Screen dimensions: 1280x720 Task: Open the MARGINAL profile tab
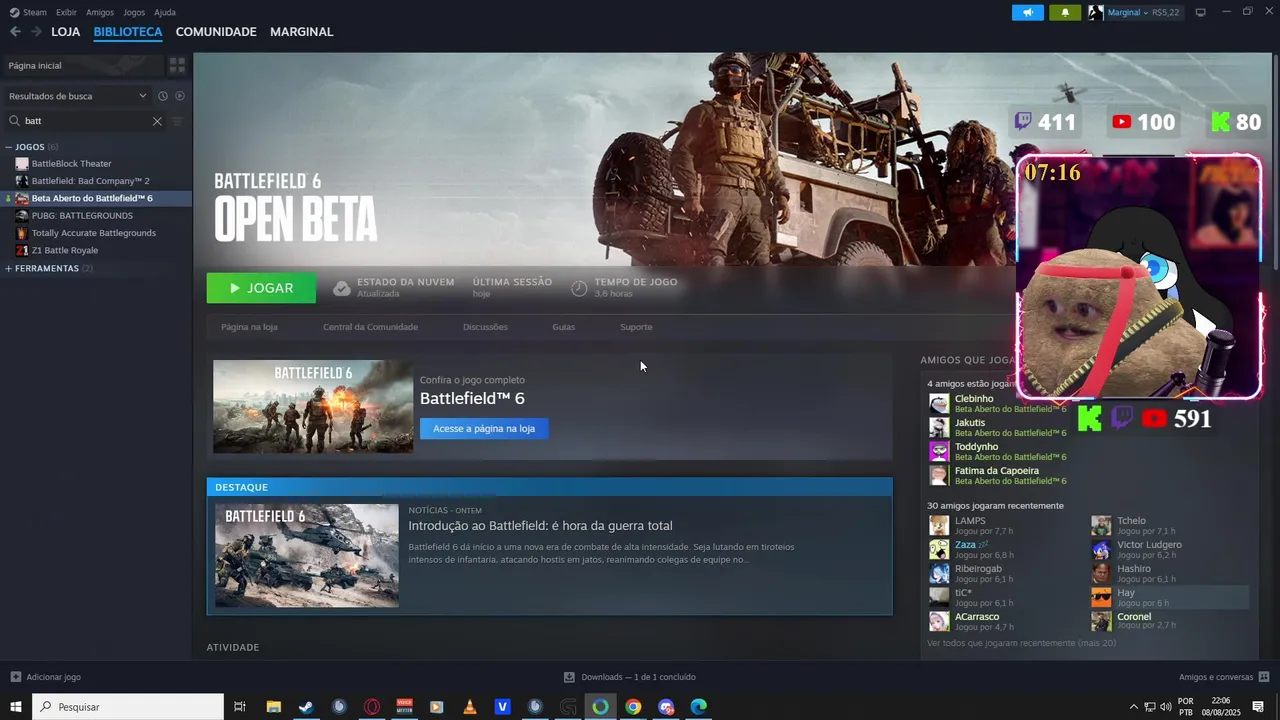coord(302,32)
